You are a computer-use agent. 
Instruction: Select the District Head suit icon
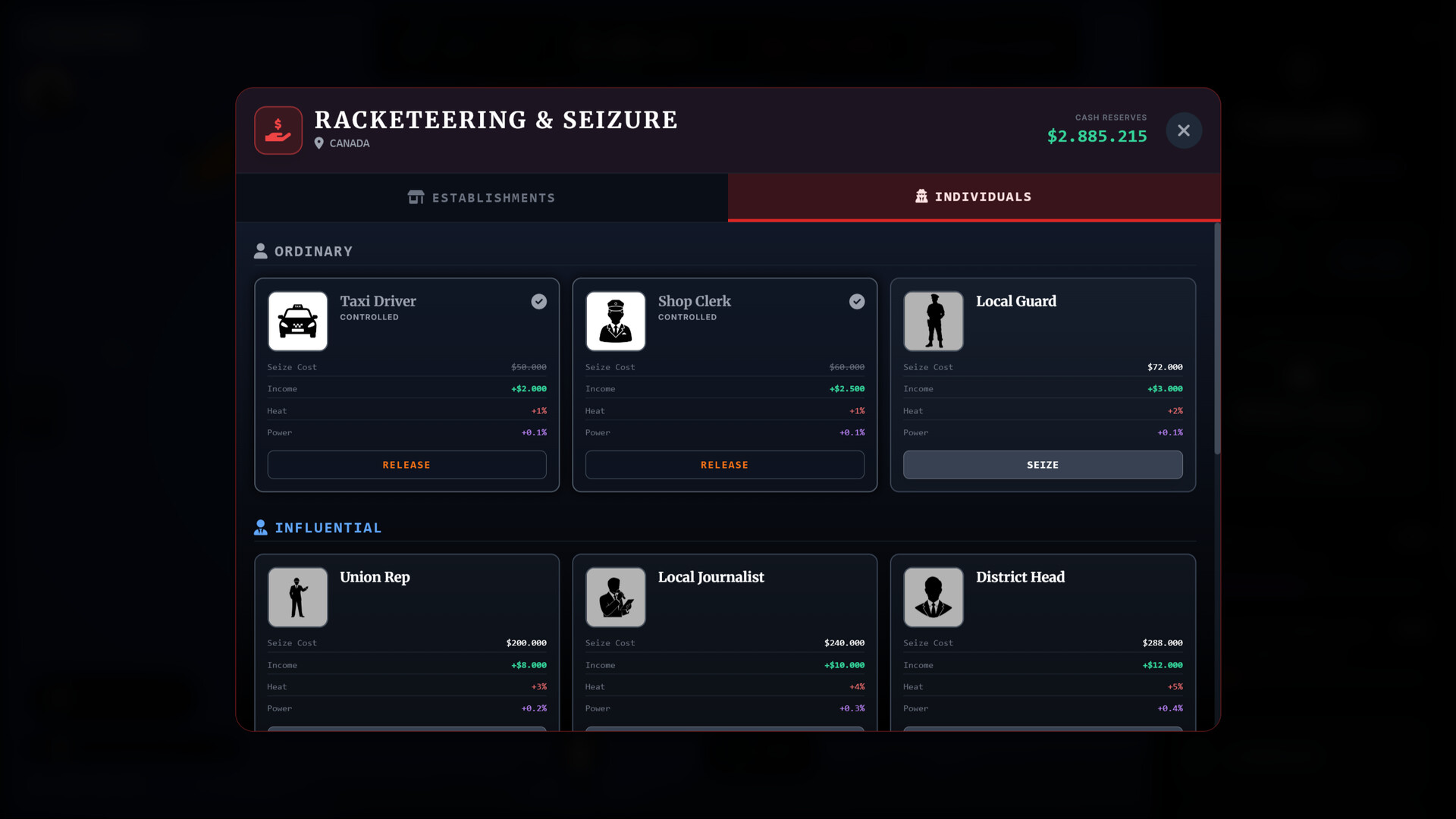tap(933, 597)
